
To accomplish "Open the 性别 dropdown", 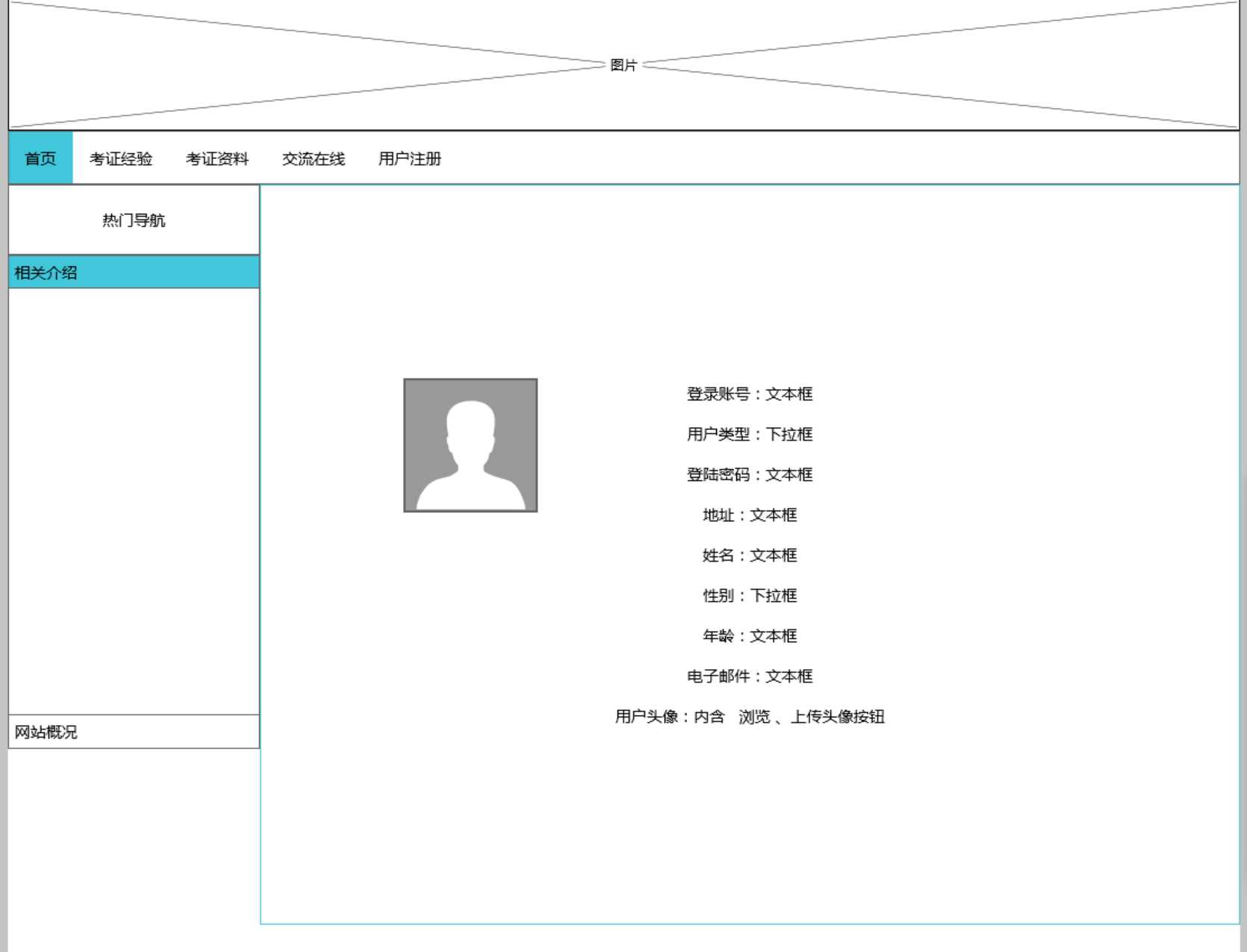I will point(750,596).
